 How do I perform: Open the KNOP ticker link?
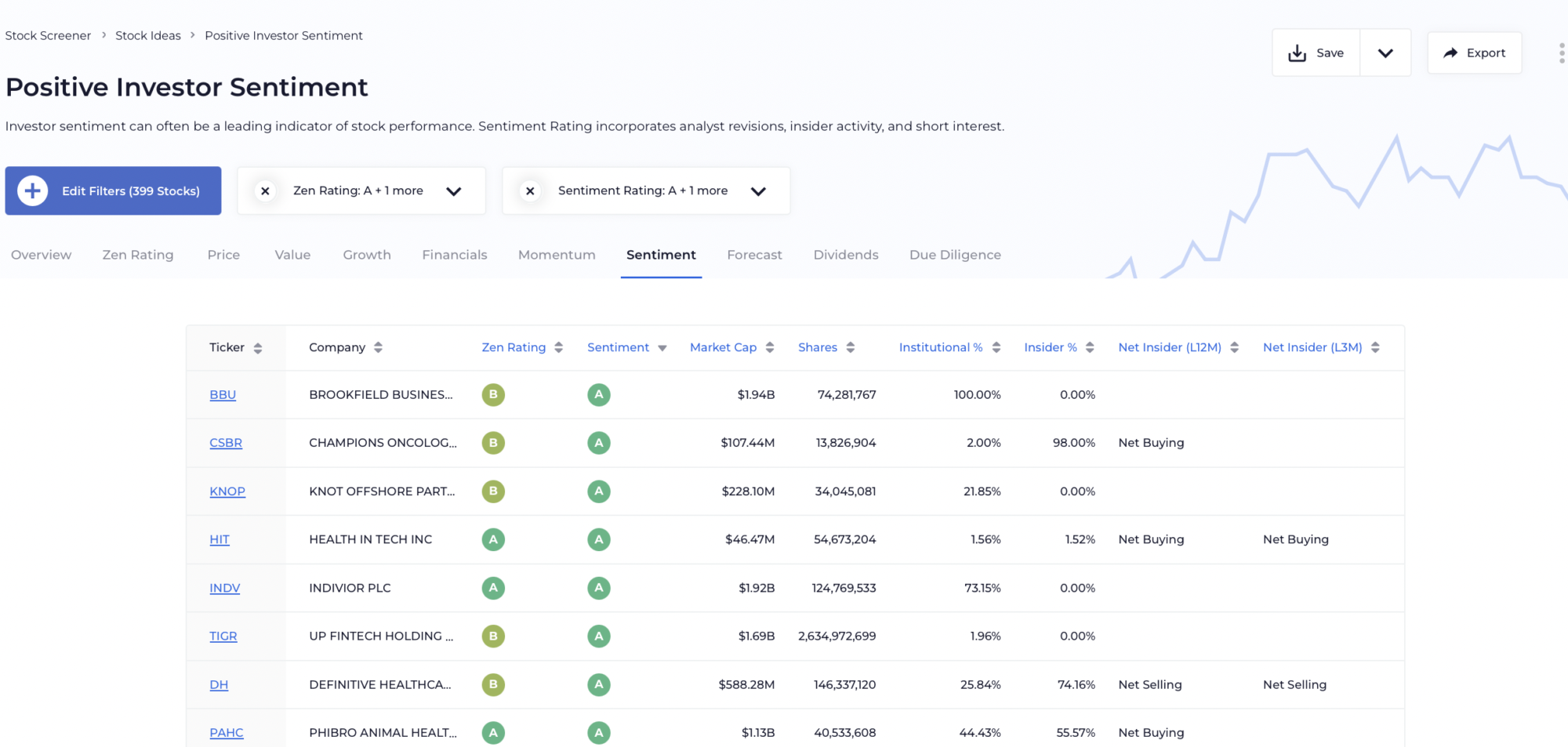tap(227, 491)
